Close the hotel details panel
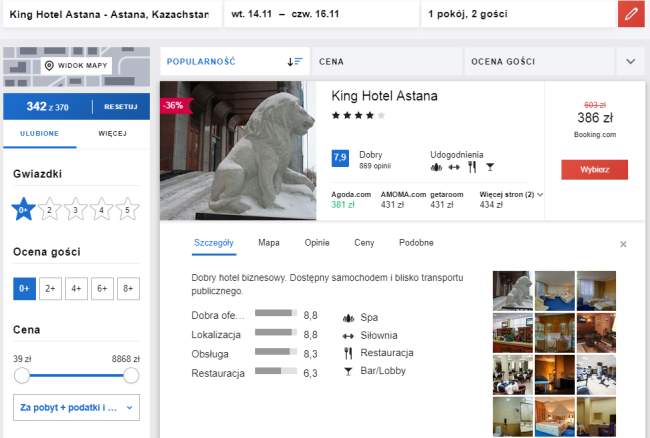Screen dimensions: 650x438 (x=623, y=244)
